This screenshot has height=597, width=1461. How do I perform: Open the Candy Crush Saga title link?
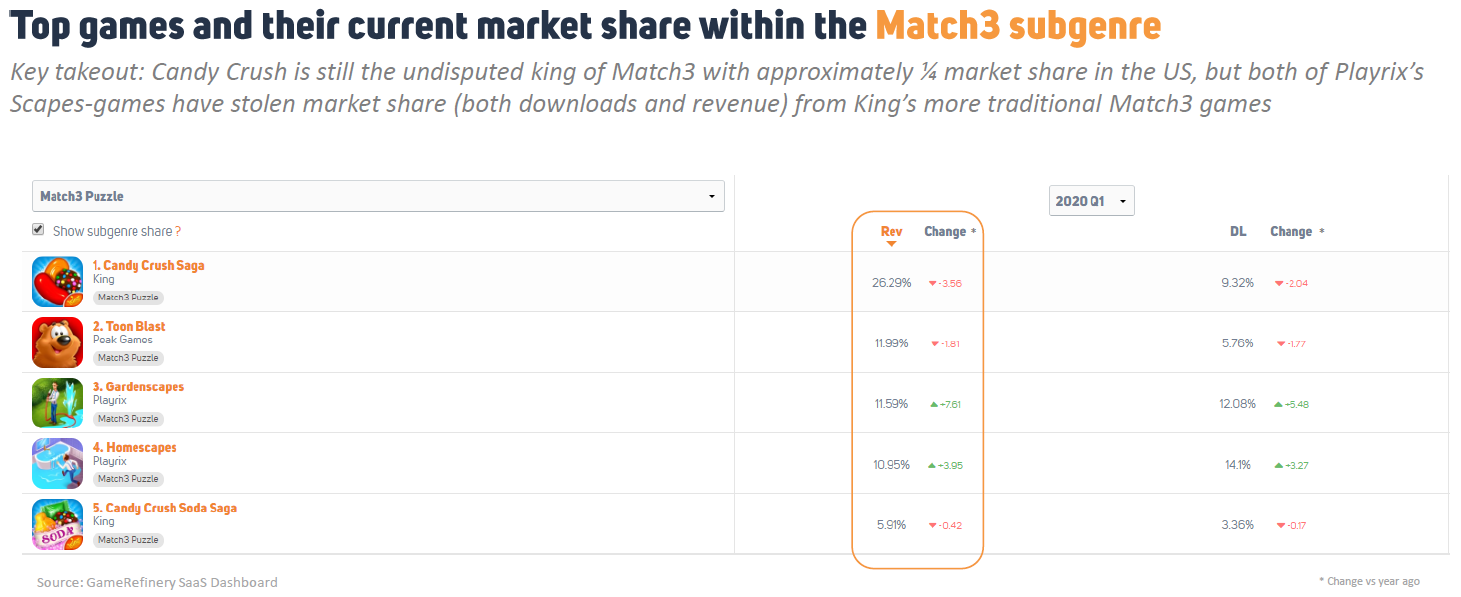pos(148,265)
